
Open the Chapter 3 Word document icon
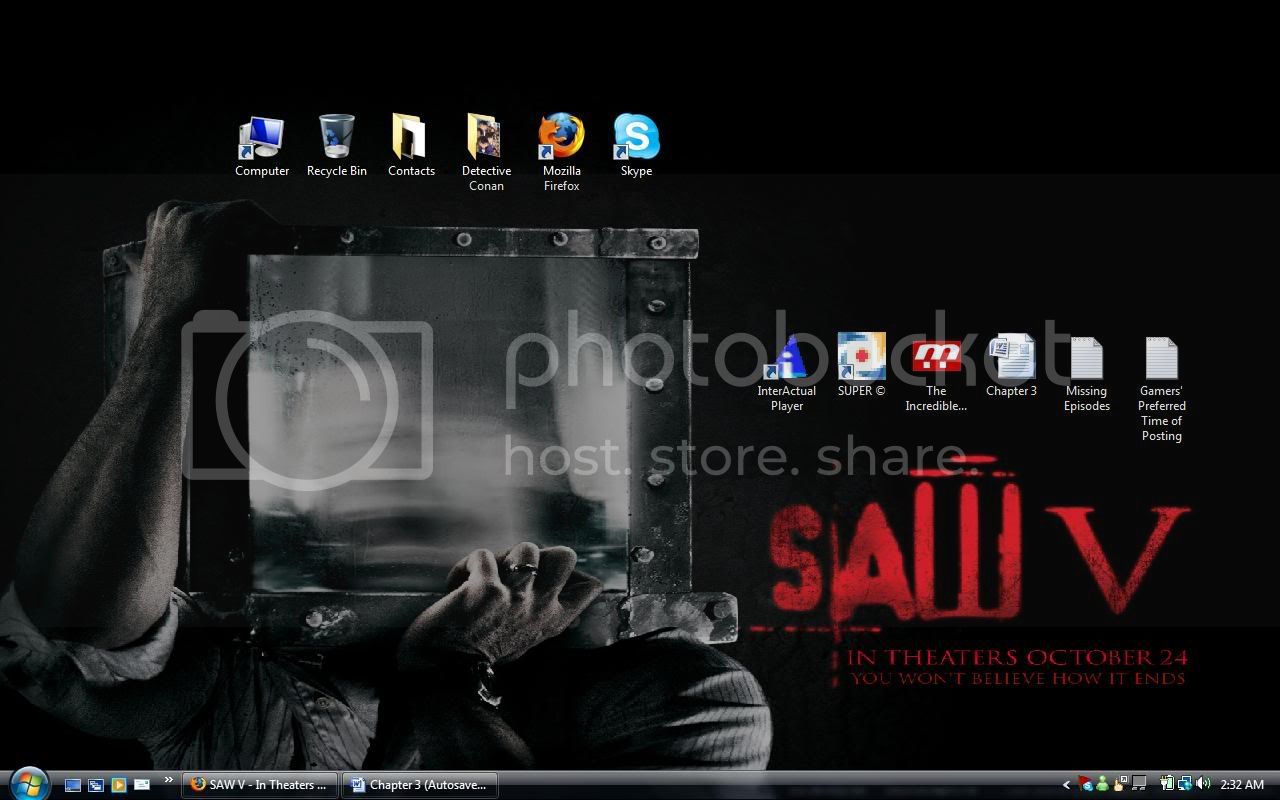click(x=1011, y=358)
